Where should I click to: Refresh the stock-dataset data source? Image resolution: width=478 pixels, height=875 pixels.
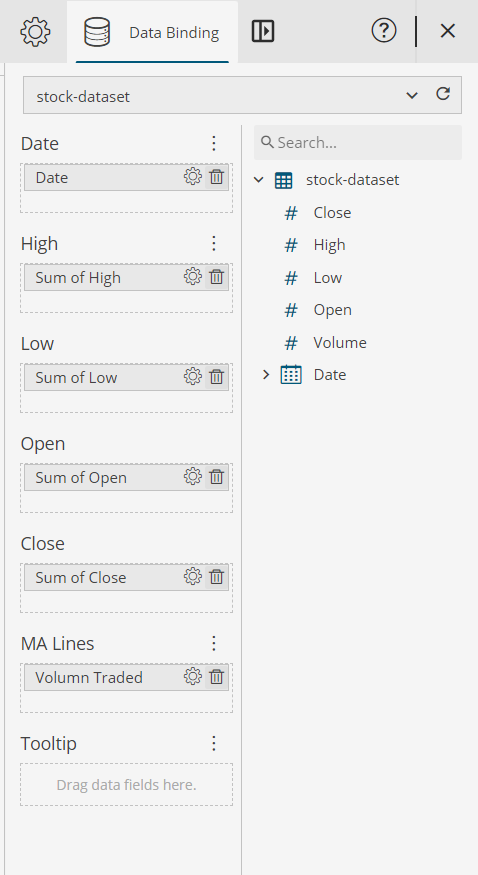[x=443, y=94]
